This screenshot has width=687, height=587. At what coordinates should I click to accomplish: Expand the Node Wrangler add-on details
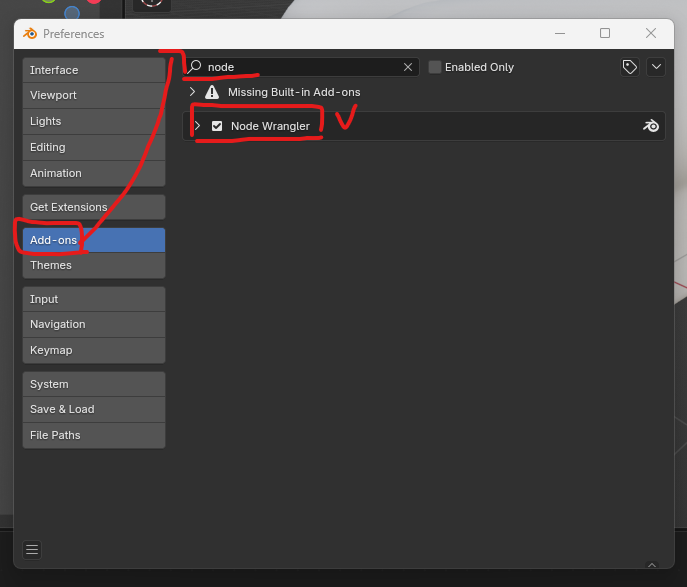coord(198,126)
